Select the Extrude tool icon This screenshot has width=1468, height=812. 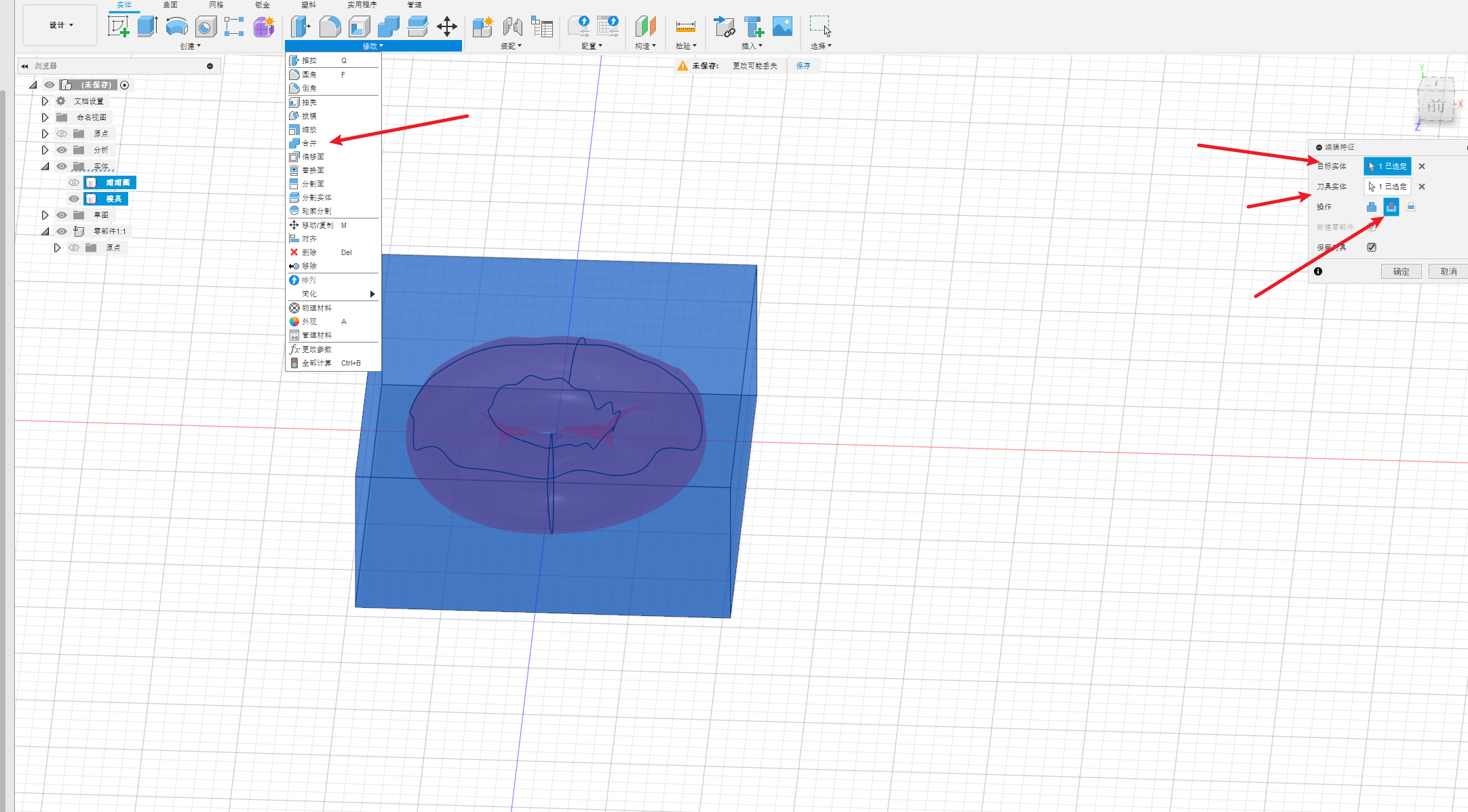[x=147, y=26]
